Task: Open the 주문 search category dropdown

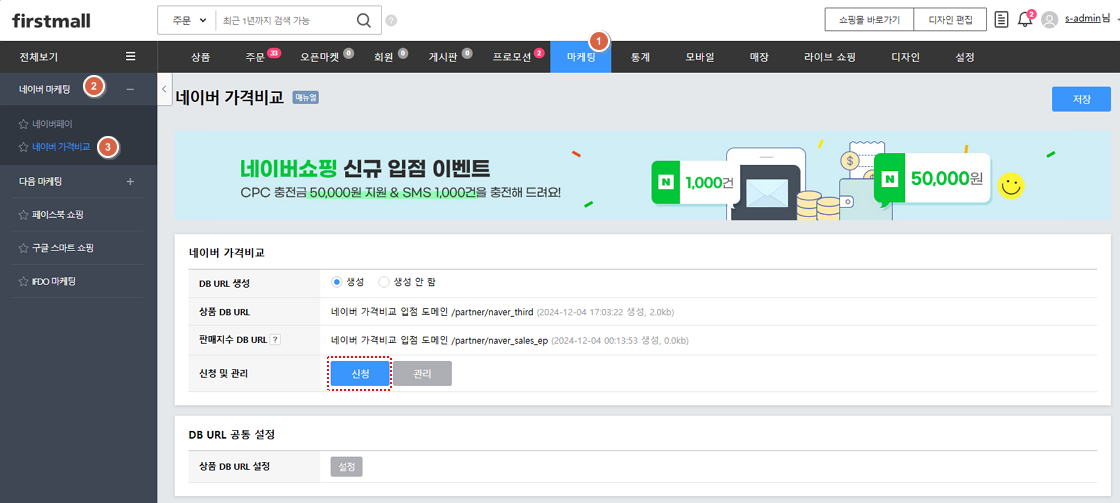Action: coord(187,21)
